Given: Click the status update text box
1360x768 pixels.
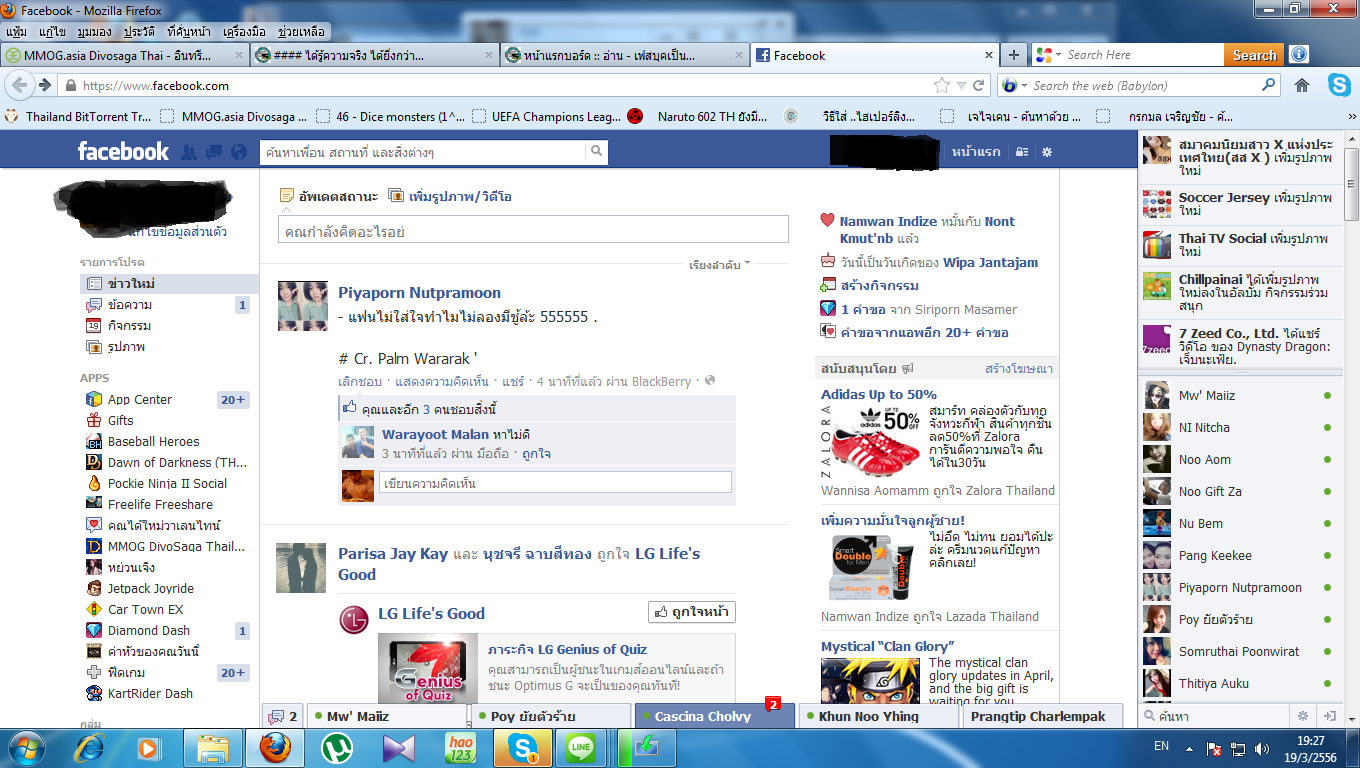Looking at the screenshot, I should 533,231.
